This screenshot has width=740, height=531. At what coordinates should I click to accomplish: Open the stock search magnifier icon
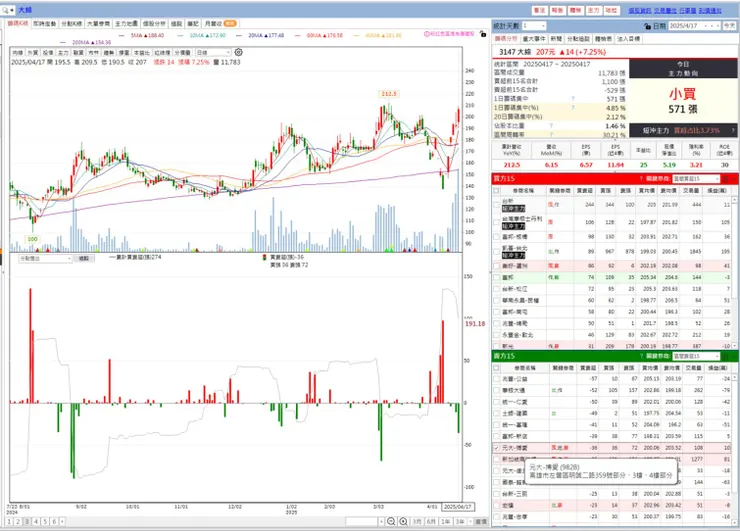click(5, 9)
